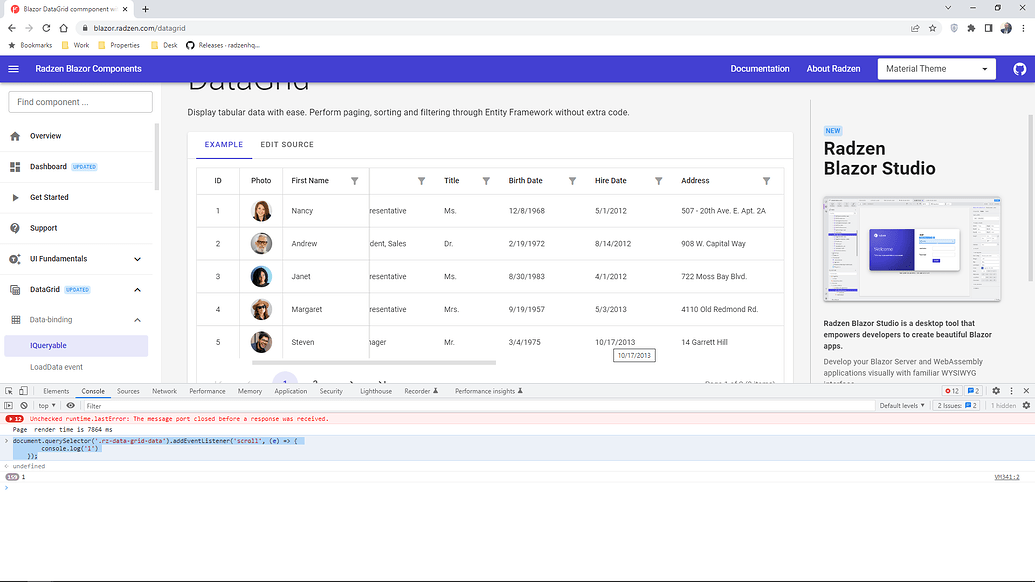Open the LoadData event sidebar item
The image size is (1035, 582).
click(x=76, y=367)
